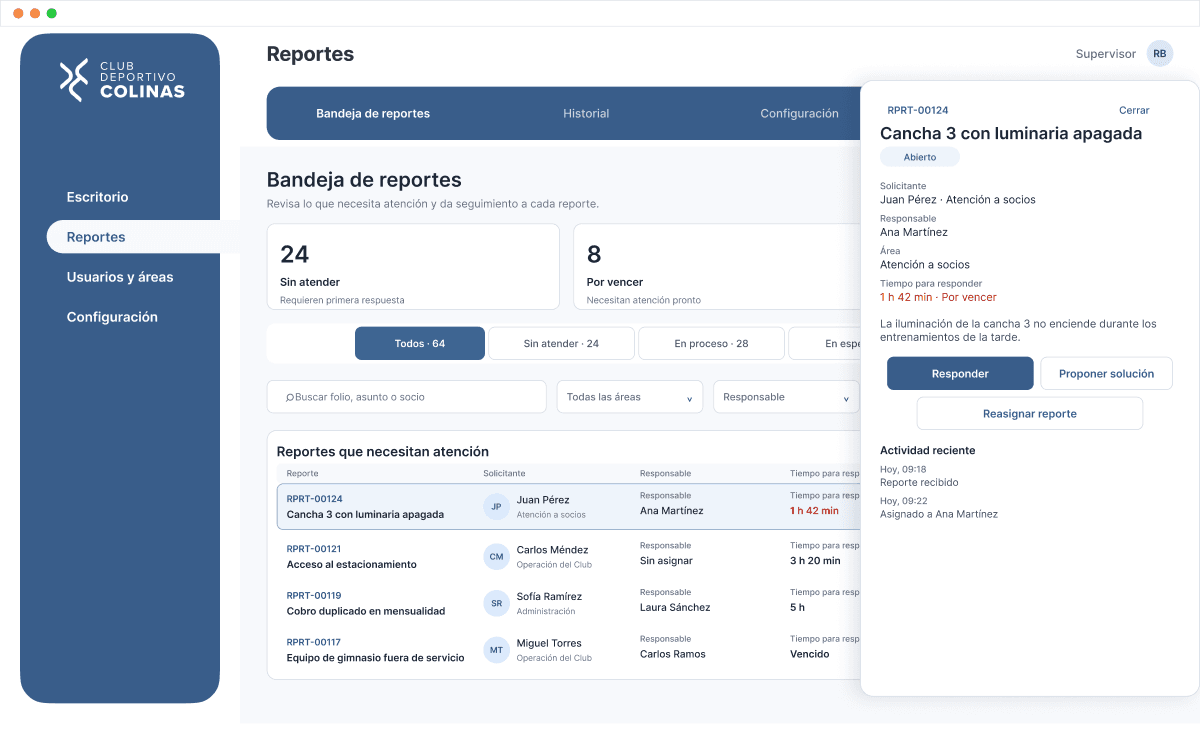Image resolution: width=1200 pixels, height=750 pixels.
Task: Switch to the Historial tab
Action: [x=586, y=114]
